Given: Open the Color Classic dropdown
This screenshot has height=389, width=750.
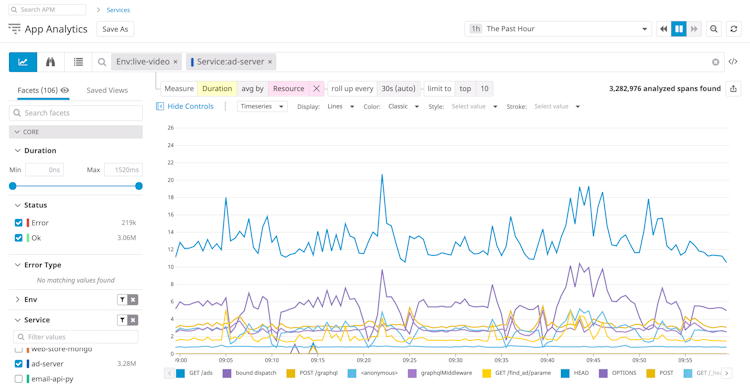Looking at the screenshot, I should pyautogui.click(x=403, y=106).
